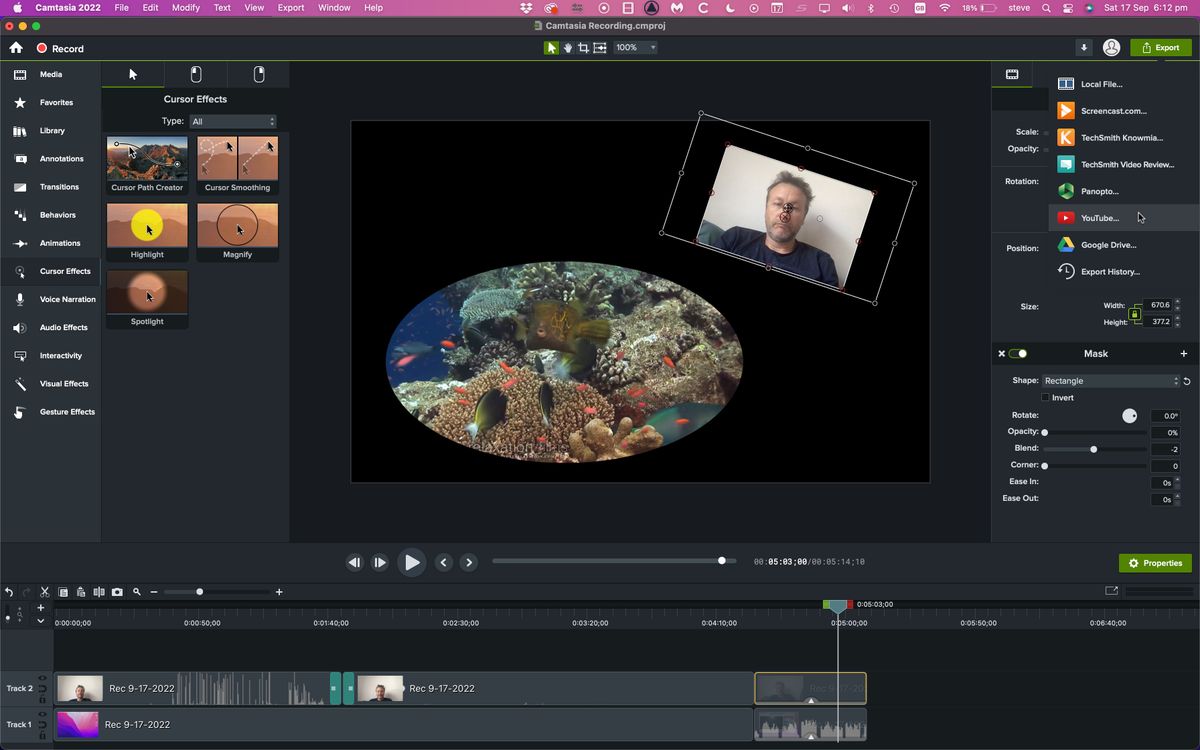Select the Pan tool above the canvas
Image resolution: width=1200 pixels, height=750 pixels.
pyautogui.click(x=567, y=47)
